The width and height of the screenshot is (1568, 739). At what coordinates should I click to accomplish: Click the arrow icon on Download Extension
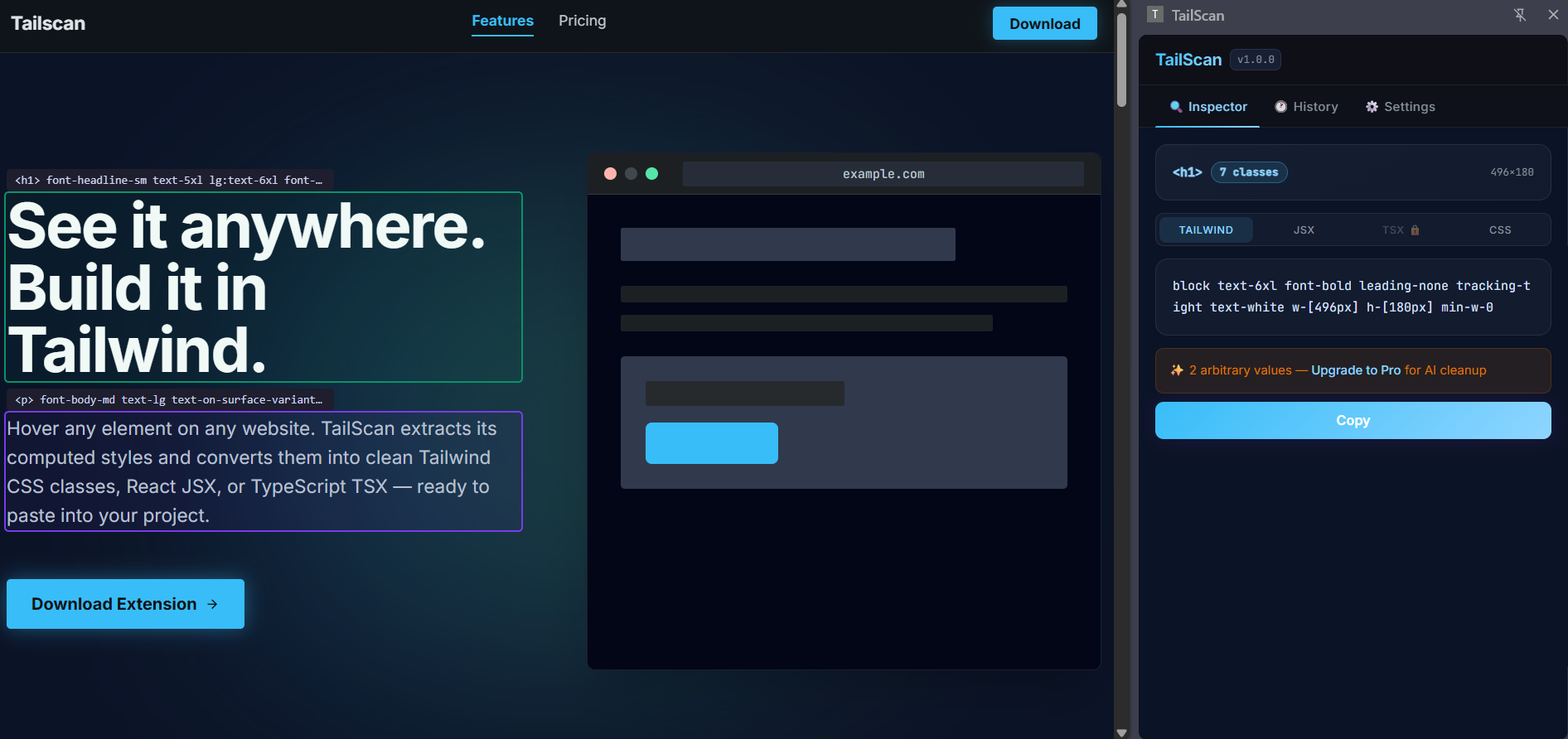pyautogui.click(x=212, y=604)
